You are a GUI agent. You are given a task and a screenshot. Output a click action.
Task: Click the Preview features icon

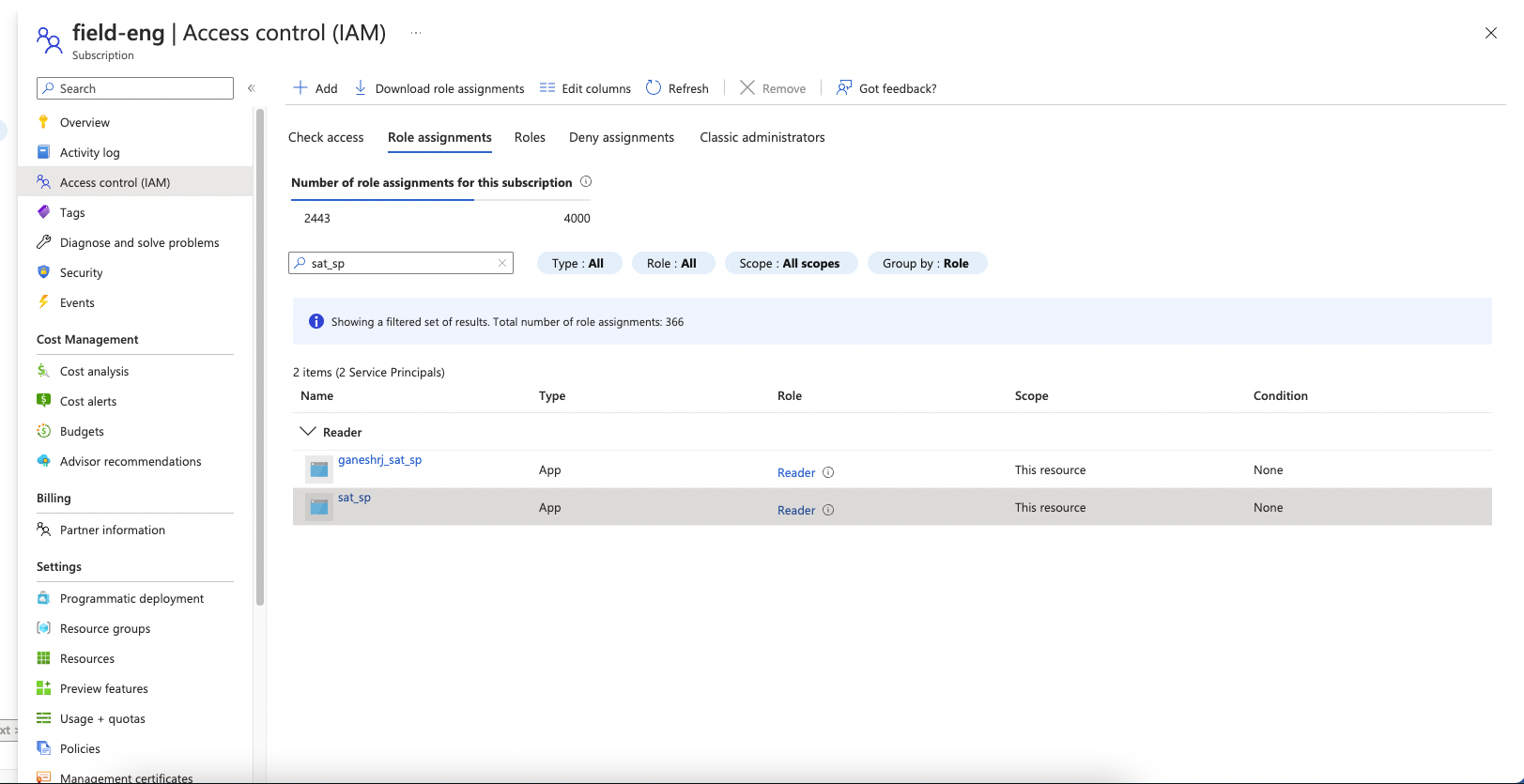click(43, 688)
